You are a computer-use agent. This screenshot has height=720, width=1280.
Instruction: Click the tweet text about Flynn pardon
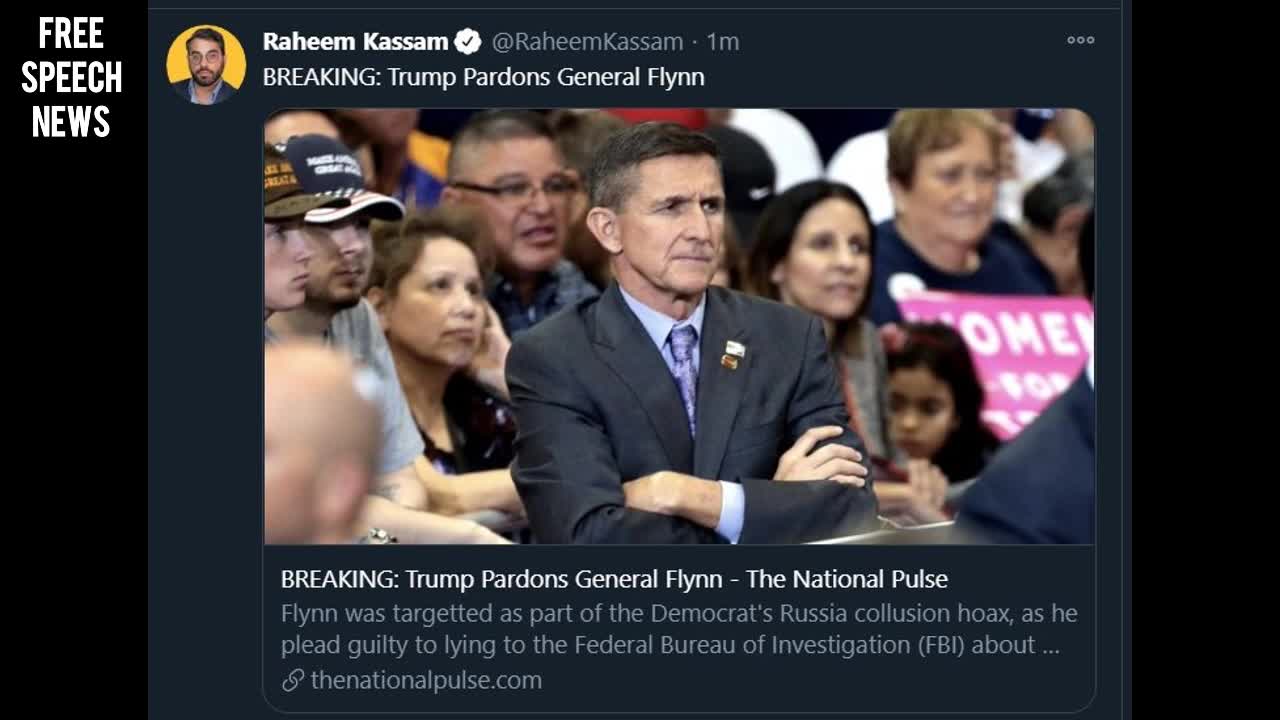click(483, 77)
